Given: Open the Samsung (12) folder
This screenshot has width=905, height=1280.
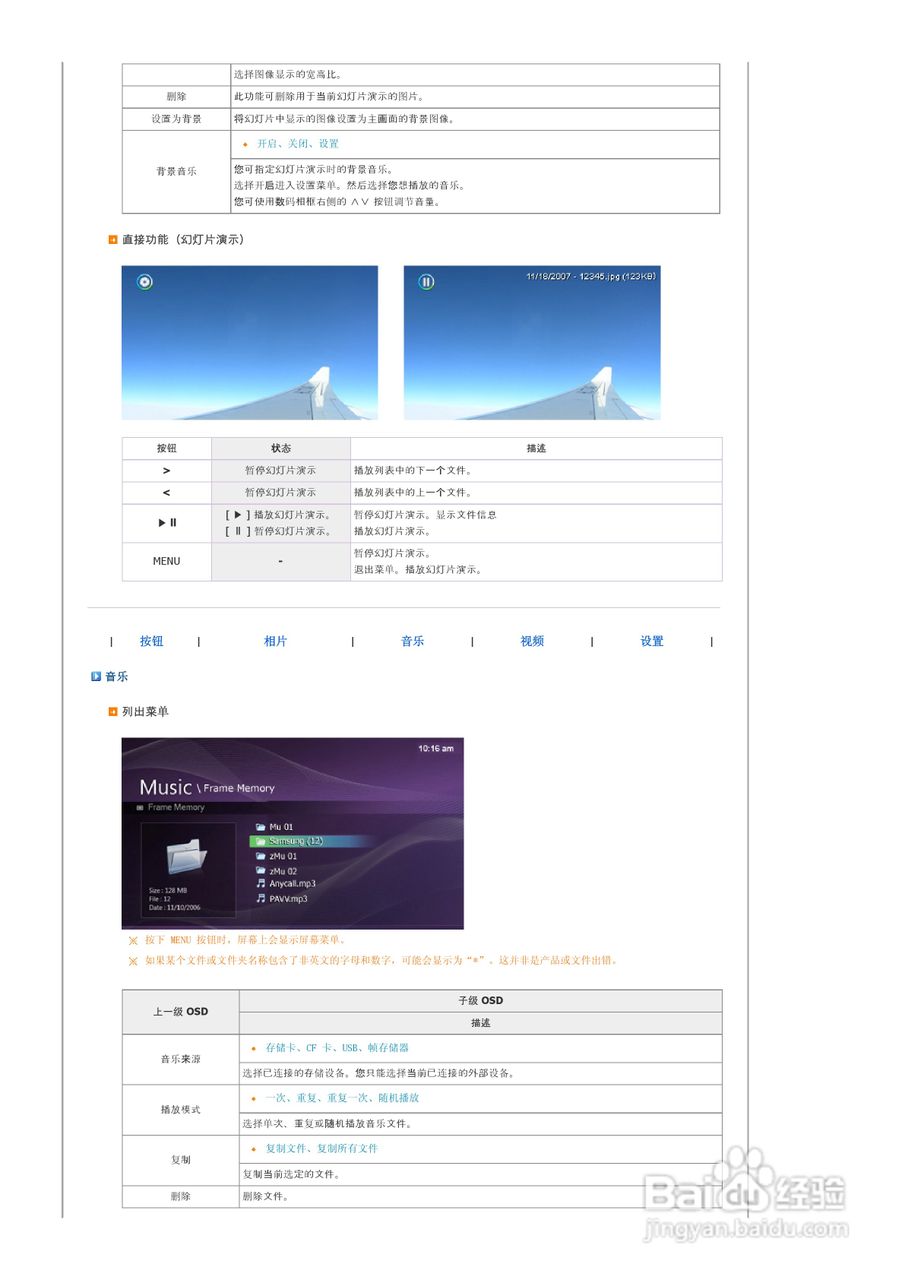Looking at the screenshot, I should tap(298, 841).
